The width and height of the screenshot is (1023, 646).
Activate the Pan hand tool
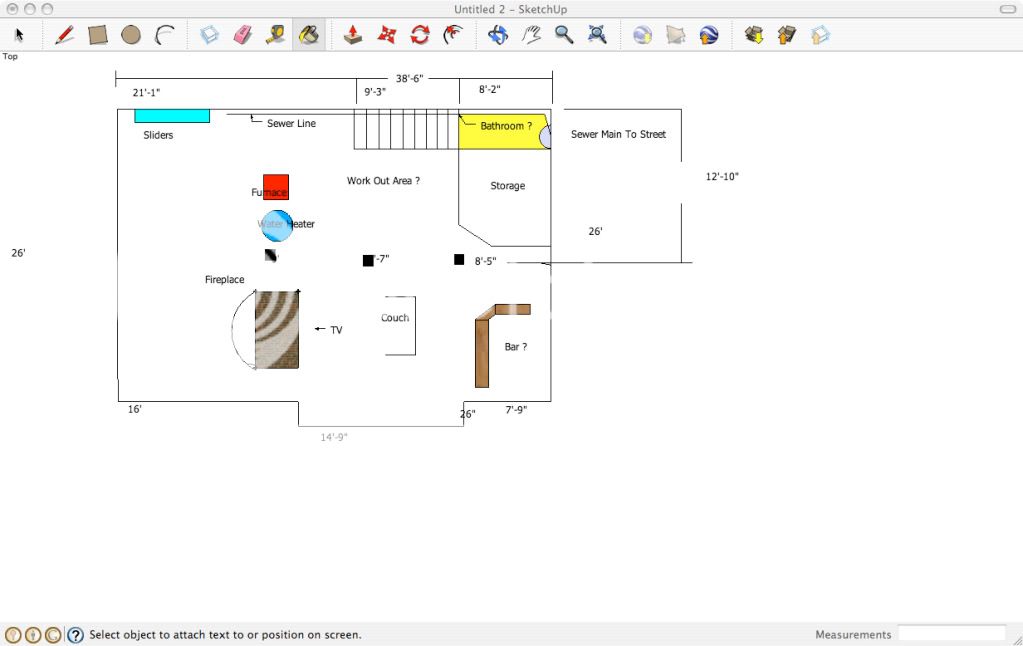click(x=531, y=35)
